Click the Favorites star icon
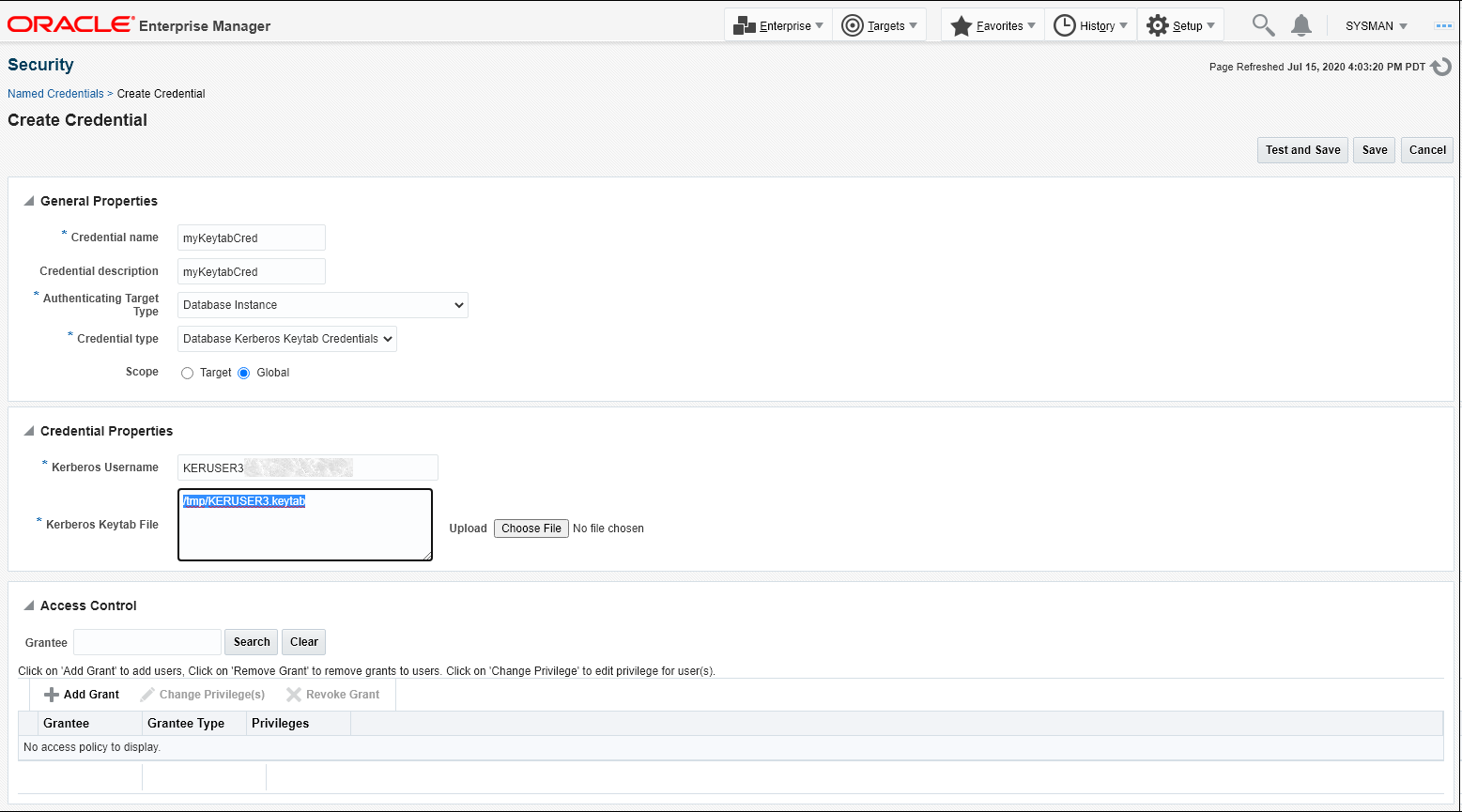Image resolution: width=1462 pixels, height=812 pixels. tap(961, 26)
